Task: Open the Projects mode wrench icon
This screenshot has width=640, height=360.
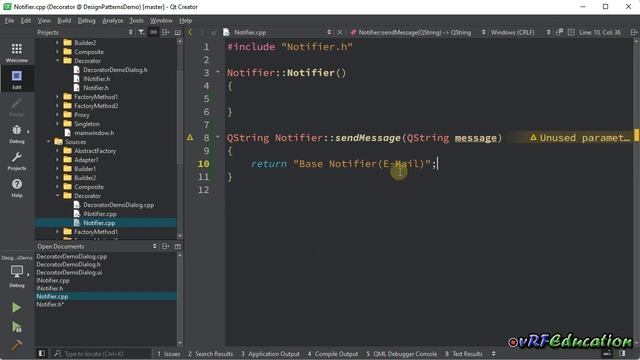Action: click(x=17, y=161)
